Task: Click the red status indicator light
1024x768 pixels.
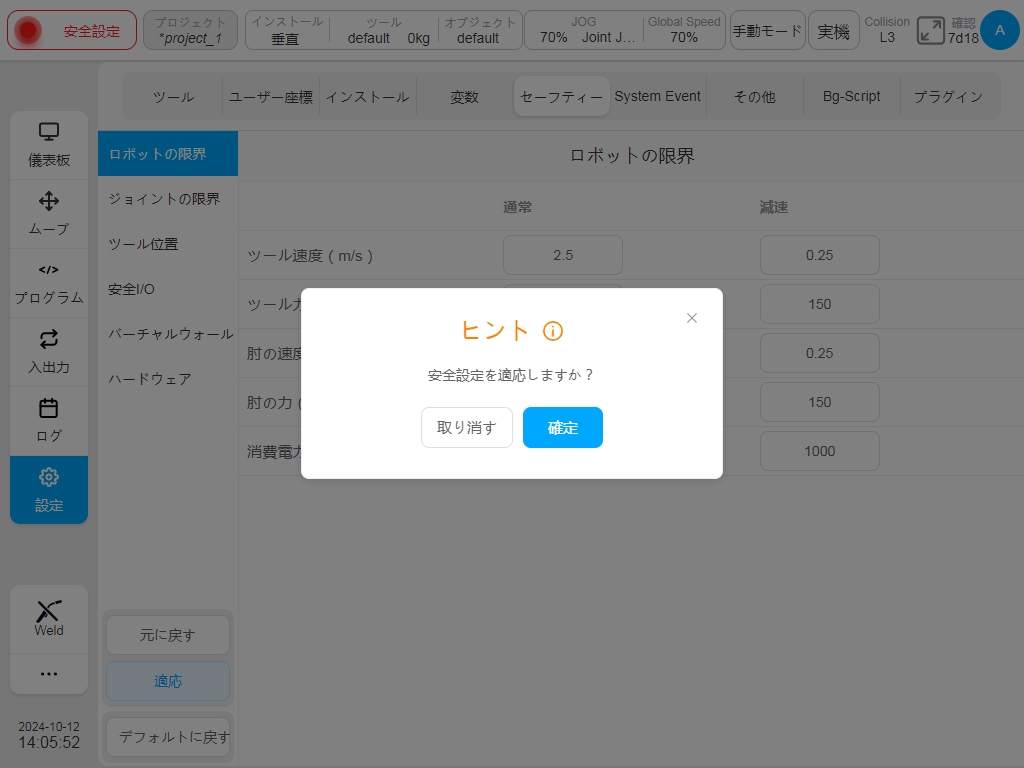Action: (x=27, y=30)
